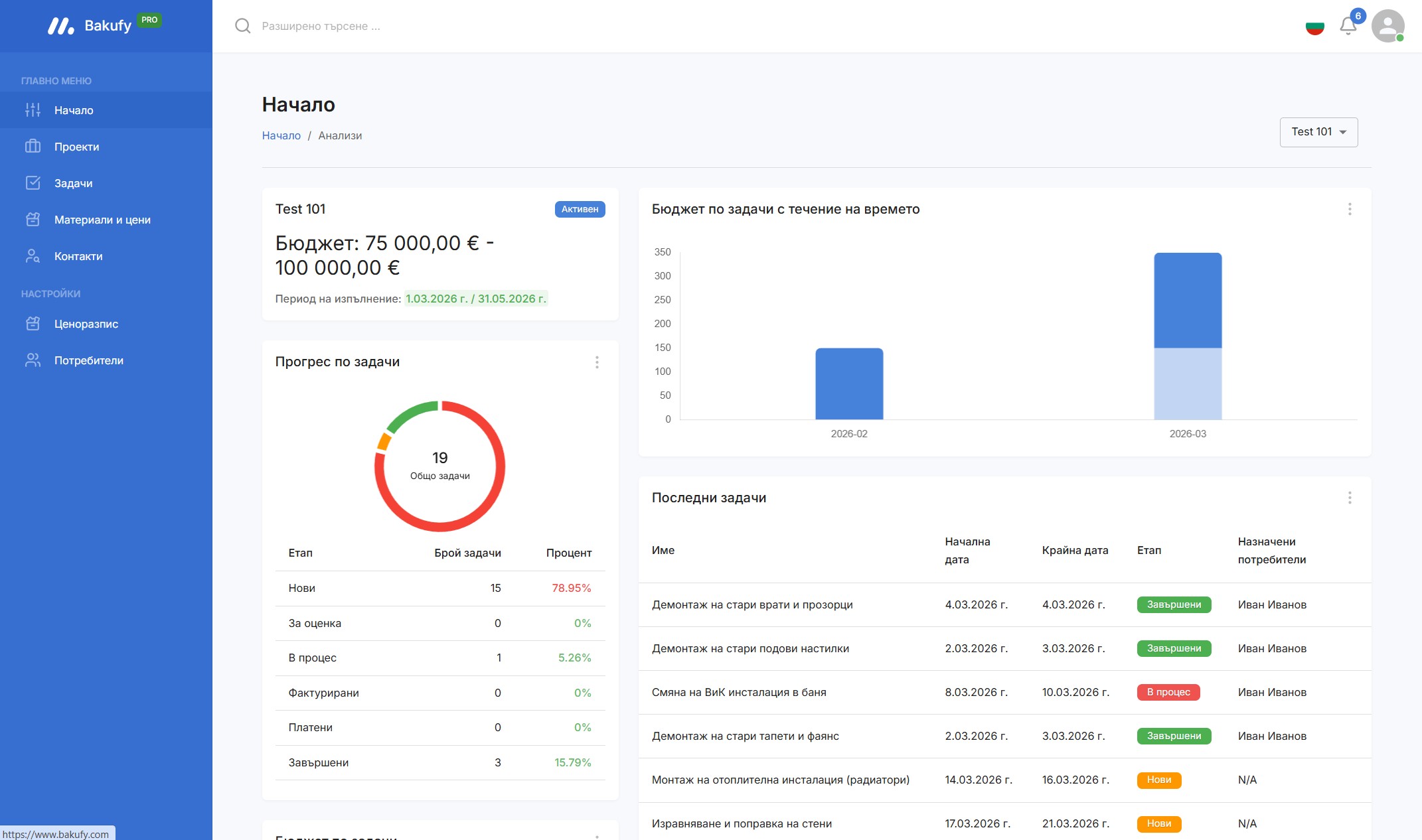Click task 'Демонтаж на стари врати и прозорци'
This screenshot has height=840, width=1422.
[x=752, y=604]
